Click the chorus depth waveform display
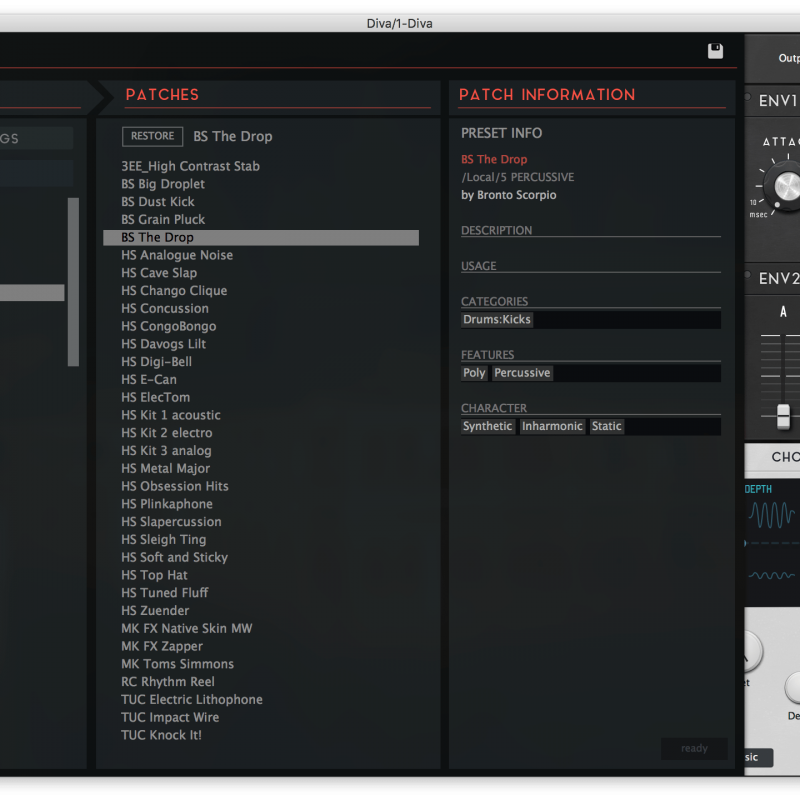 click(773, 515)
